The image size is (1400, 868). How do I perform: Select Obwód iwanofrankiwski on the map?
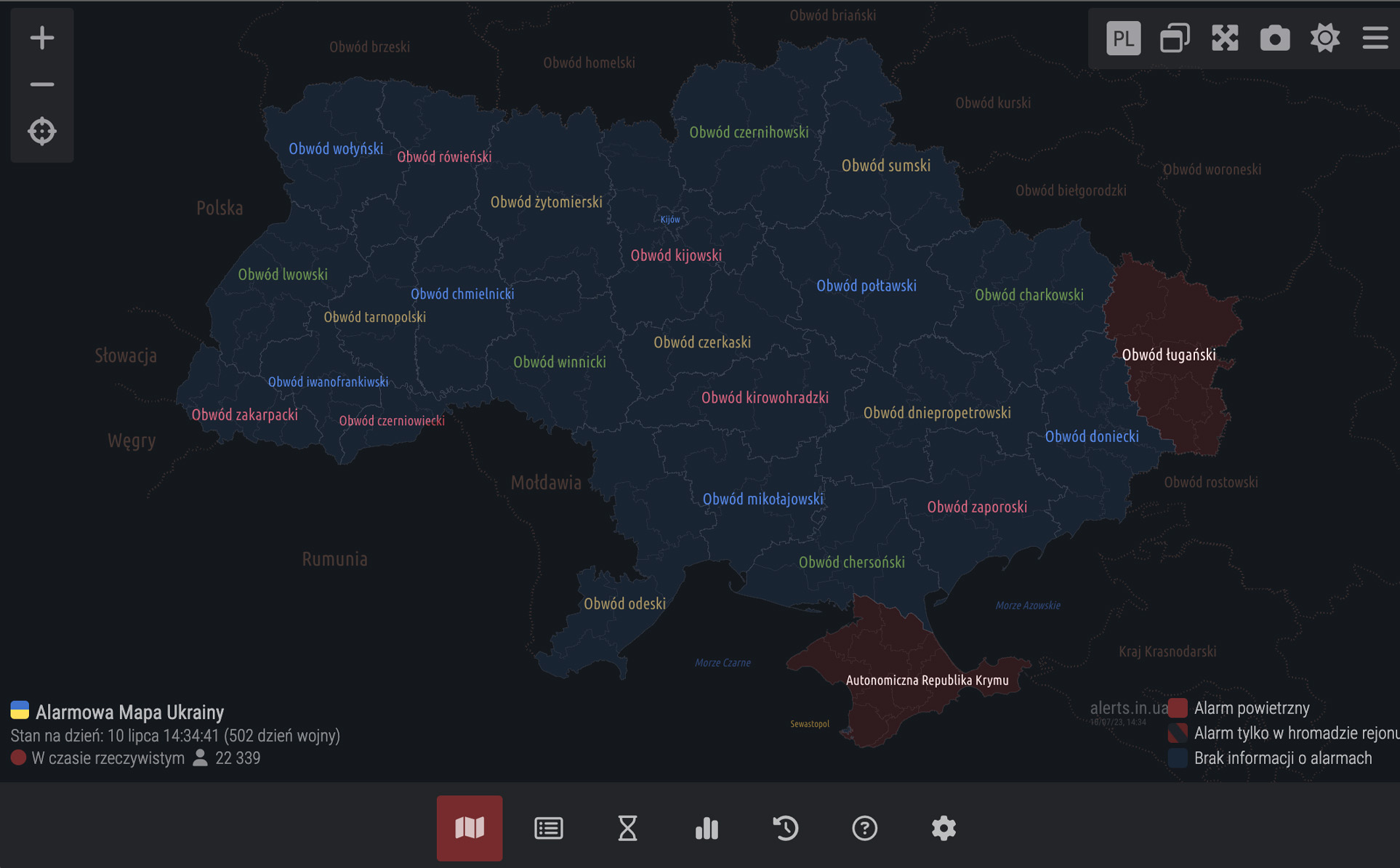pos(328,382)
